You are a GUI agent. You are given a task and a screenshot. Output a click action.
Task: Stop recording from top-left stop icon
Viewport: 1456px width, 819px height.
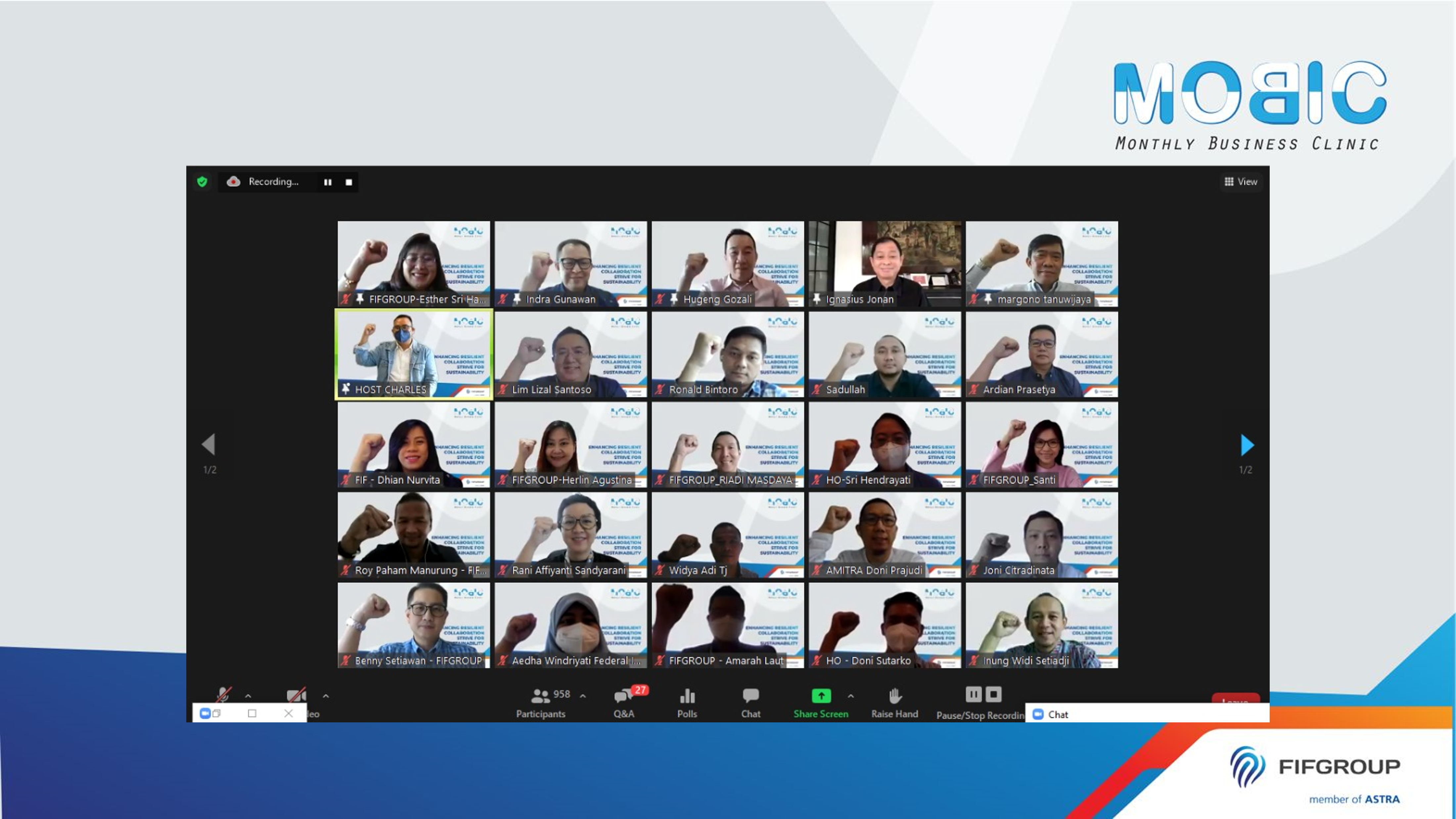point(349,182)
